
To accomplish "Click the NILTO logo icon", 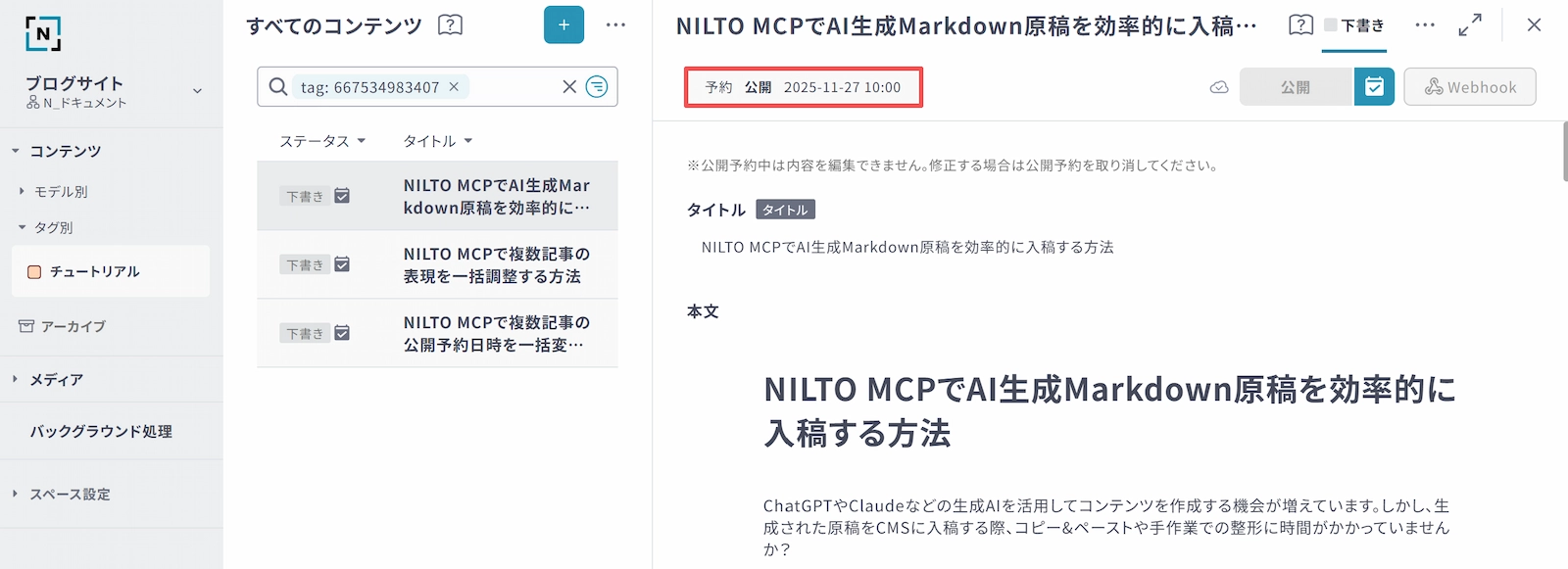I will tap(43, 33).
